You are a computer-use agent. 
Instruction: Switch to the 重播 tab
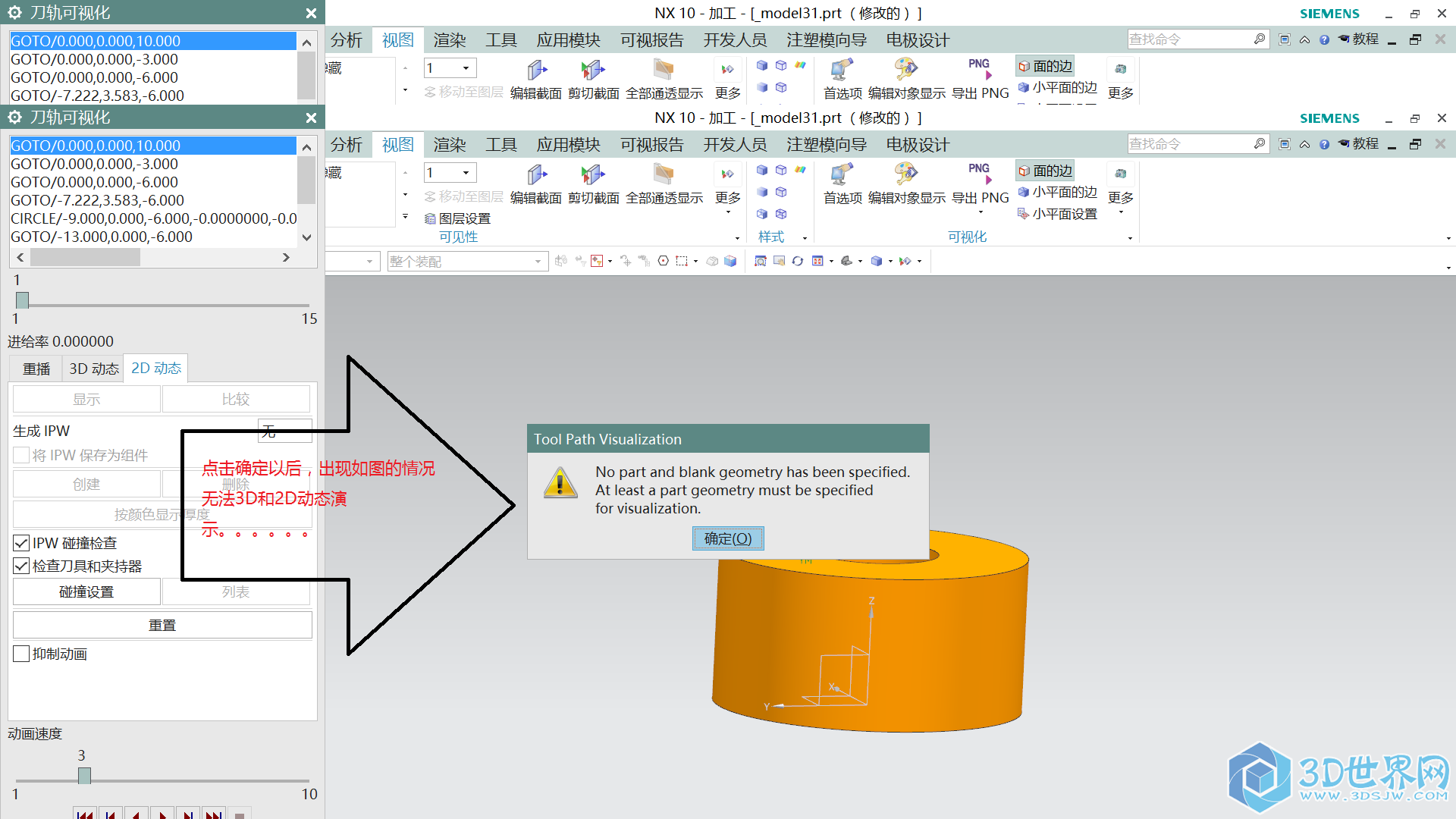pyautogui.click(x=36, y=369)
